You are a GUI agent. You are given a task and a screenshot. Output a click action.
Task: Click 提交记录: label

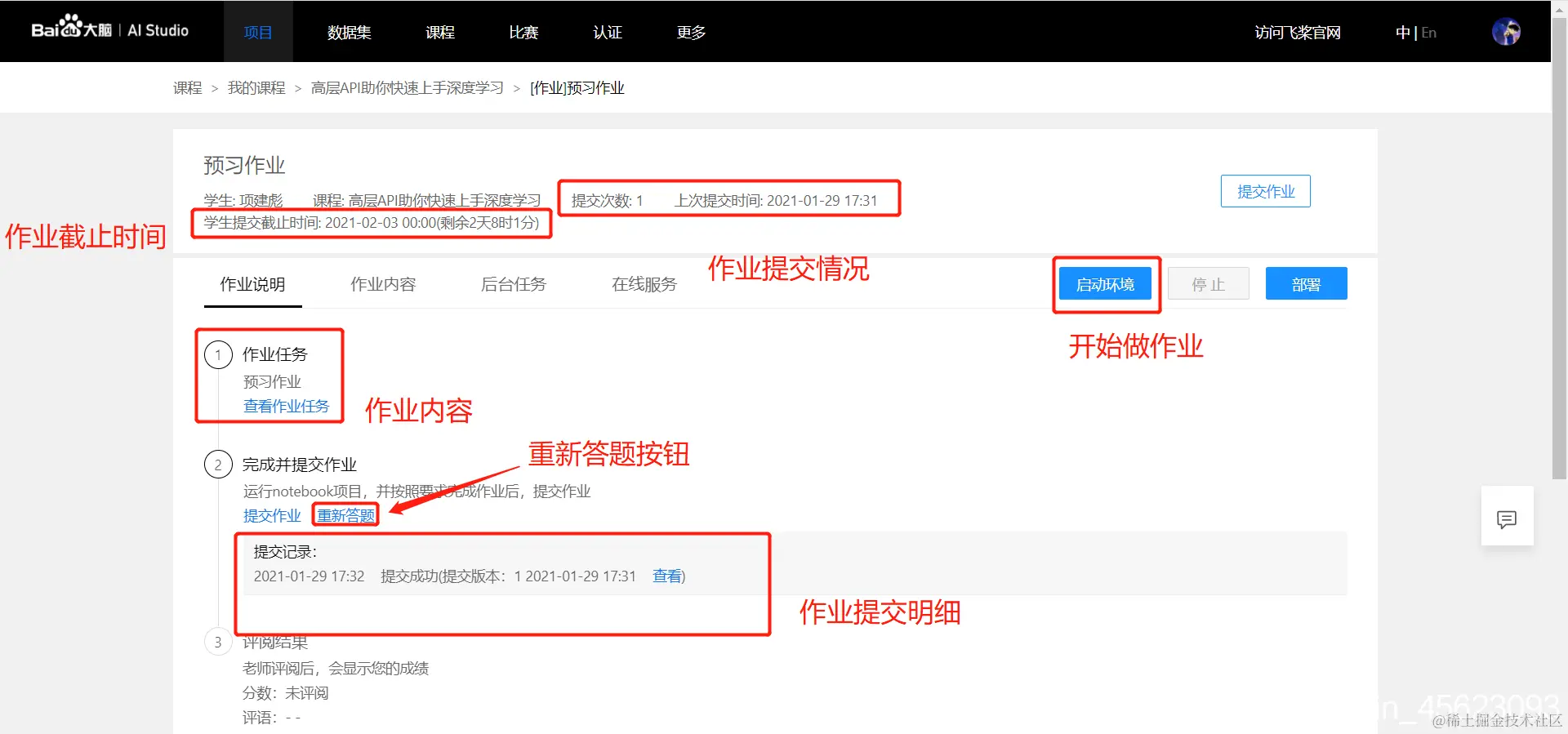pyautogui.click(x=285, y=552)
